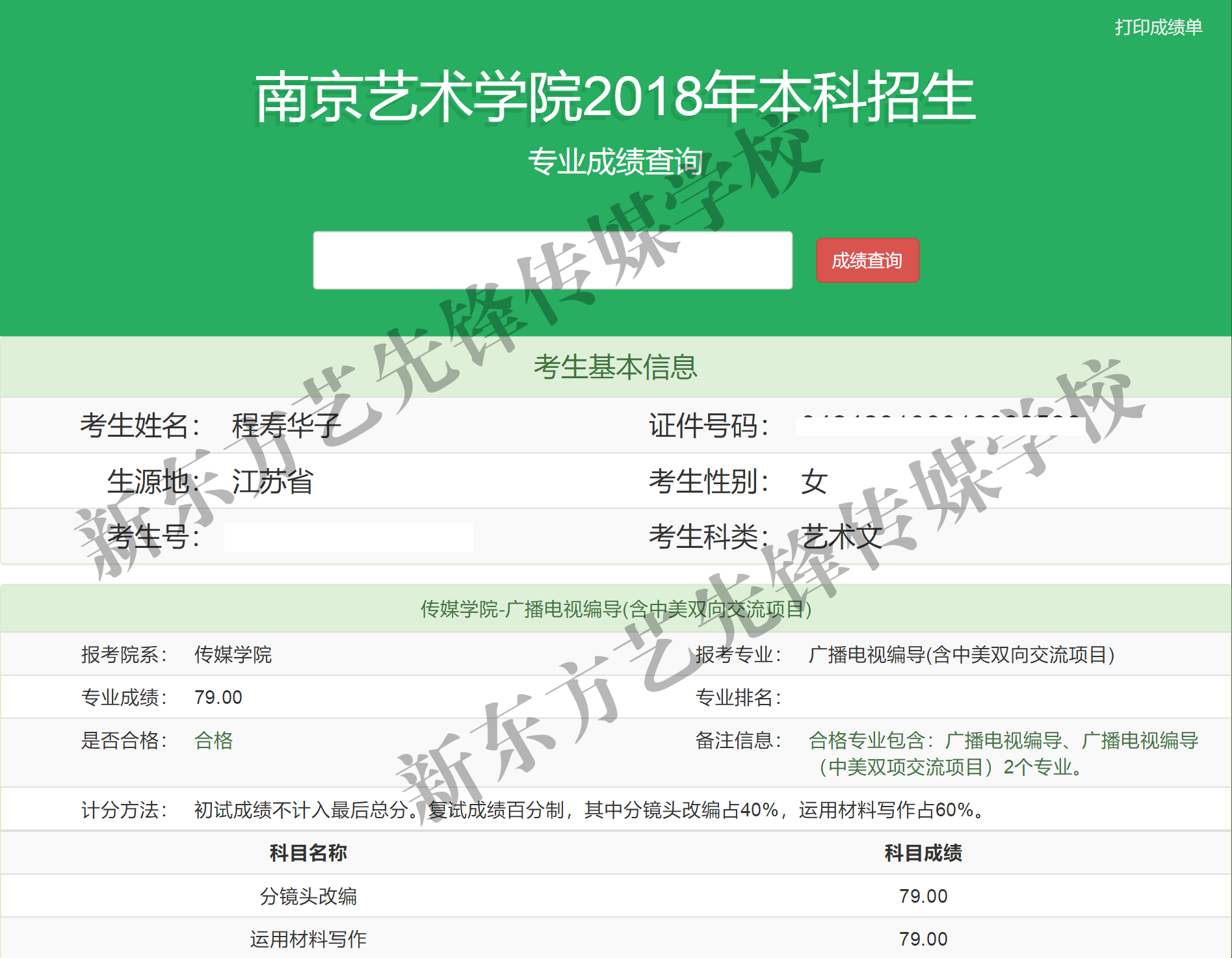Select the remark text starting 合格专业包含
This screenshot has width=1232, height=958.
1004,754
